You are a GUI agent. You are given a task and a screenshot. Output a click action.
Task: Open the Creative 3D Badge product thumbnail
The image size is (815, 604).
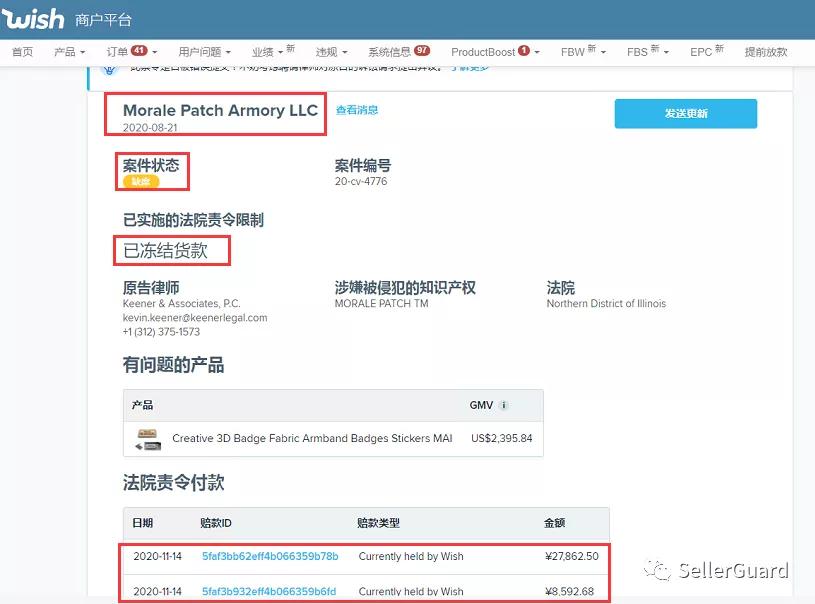point(148,439)
